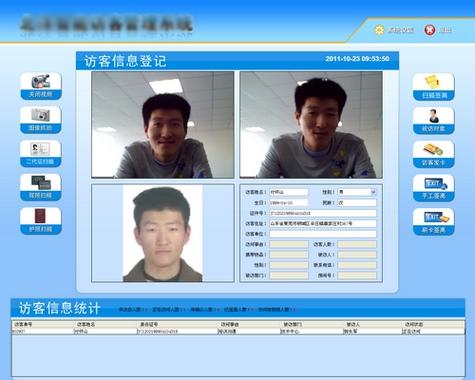Click the empty visitor company field
This screenshot has width=475, height=380.
coord(323,234)
